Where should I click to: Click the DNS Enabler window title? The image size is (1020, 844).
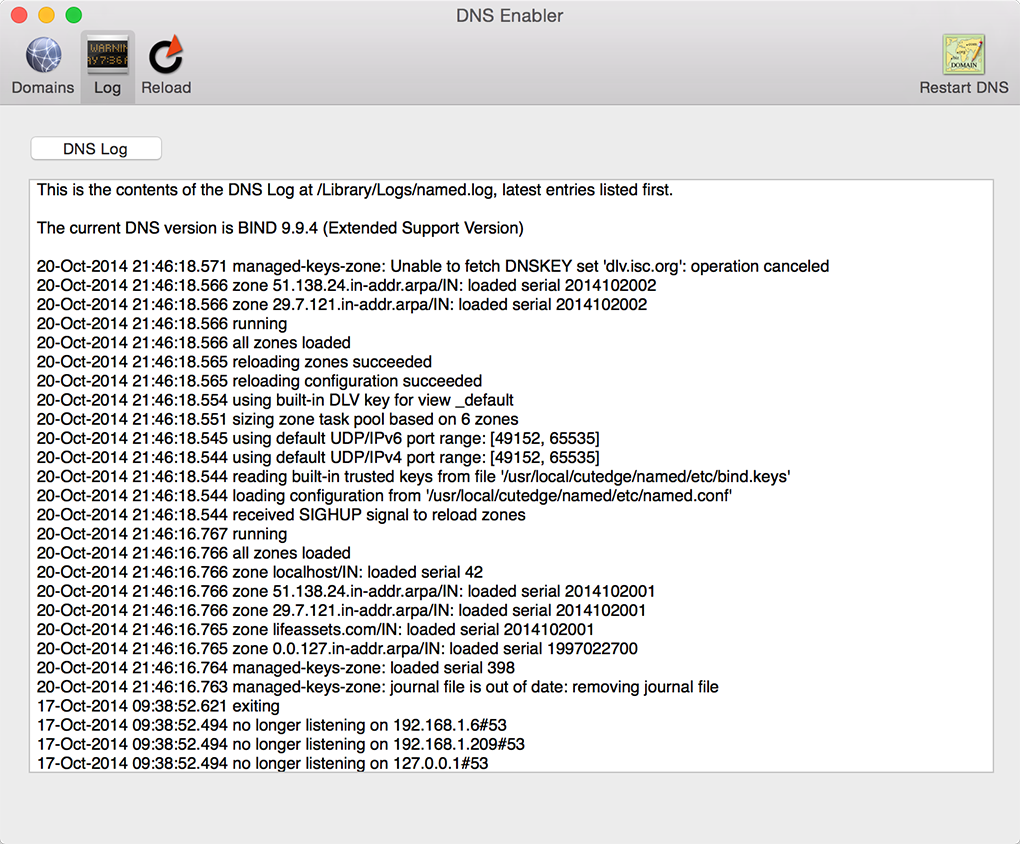(509, 15)
